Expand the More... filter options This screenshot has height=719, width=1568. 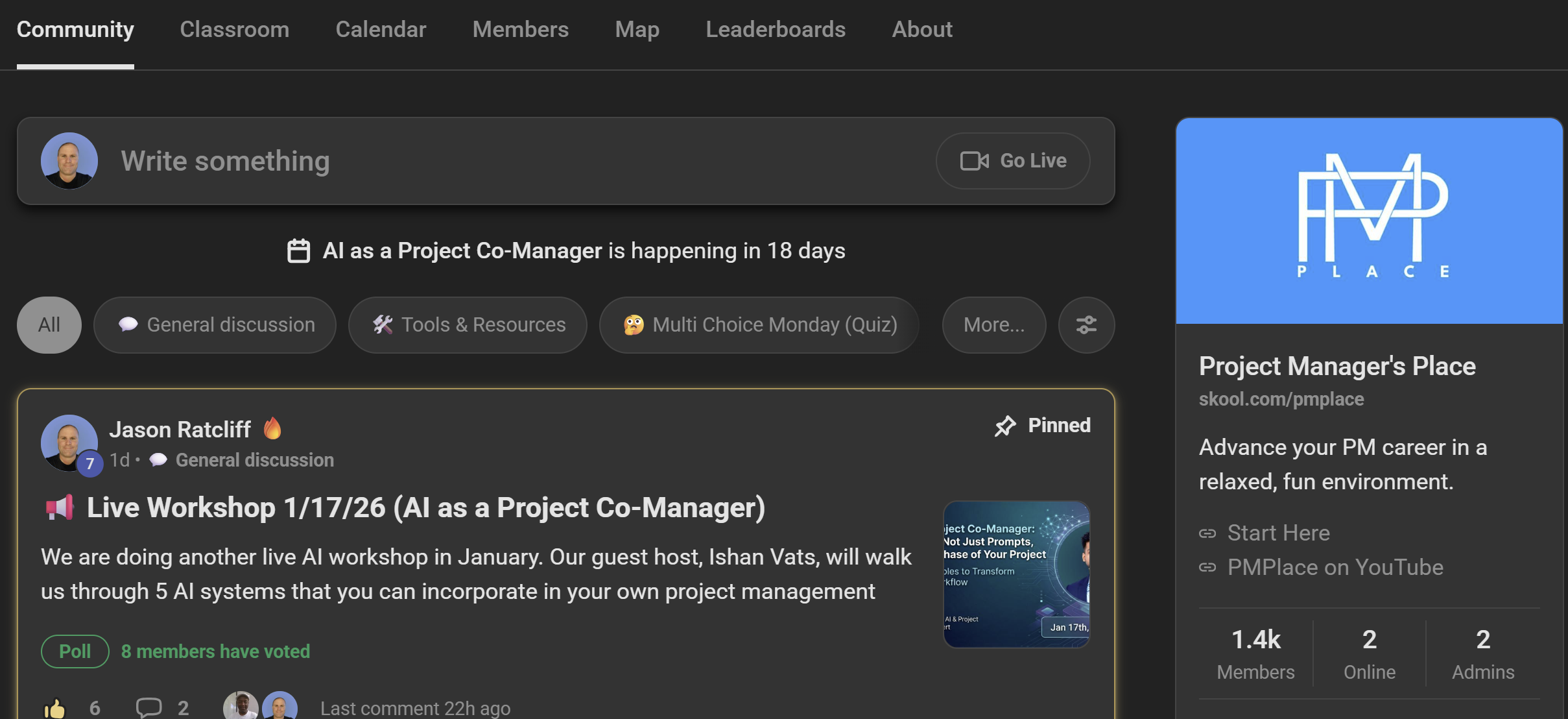click(993, 324)
